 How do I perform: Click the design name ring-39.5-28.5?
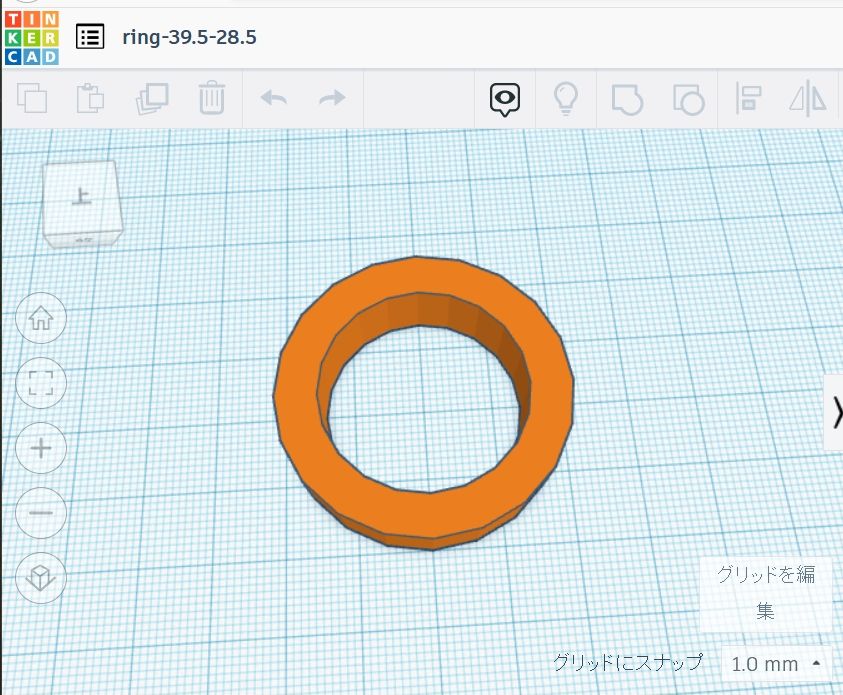(x=189, y=38)
